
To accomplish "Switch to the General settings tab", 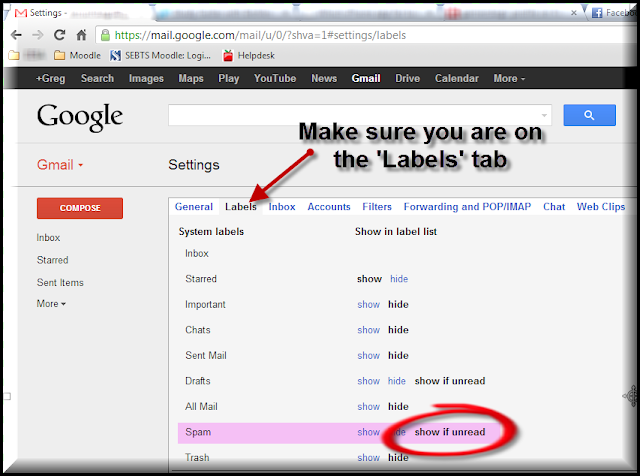I will (194, 207).
